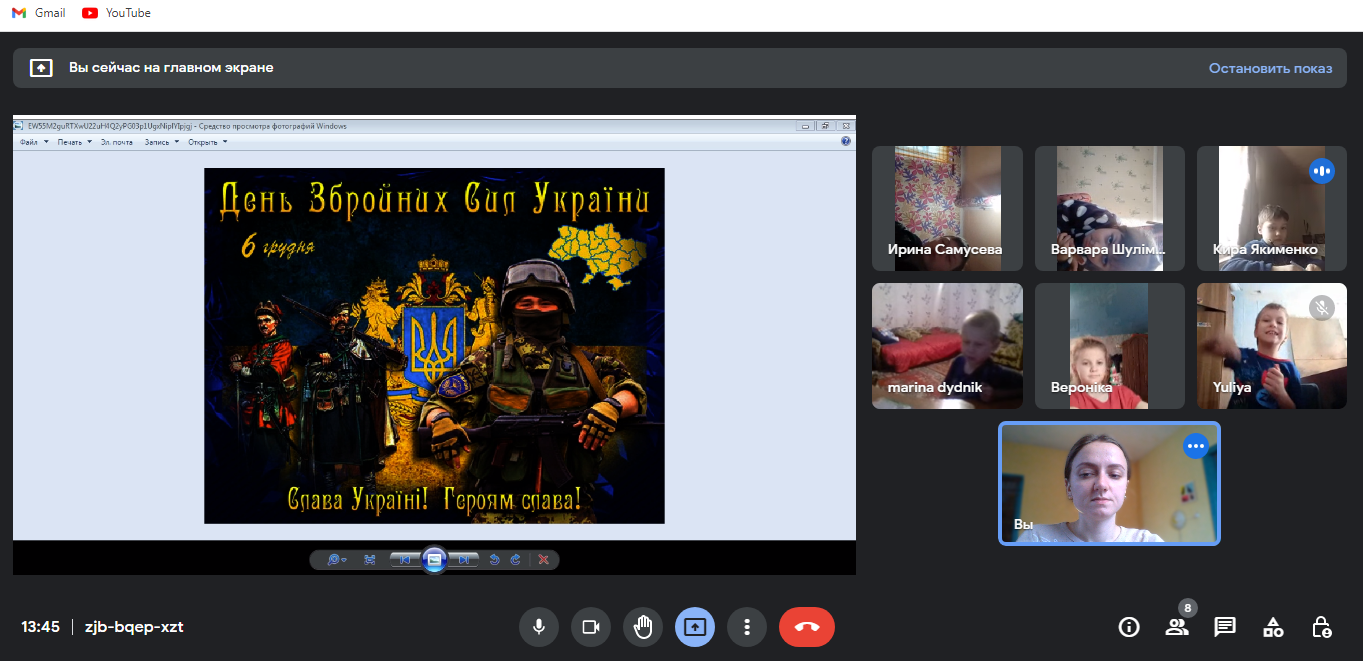
Task: Minimize the Photo Viewer window
Action: (x=805, y=126)
